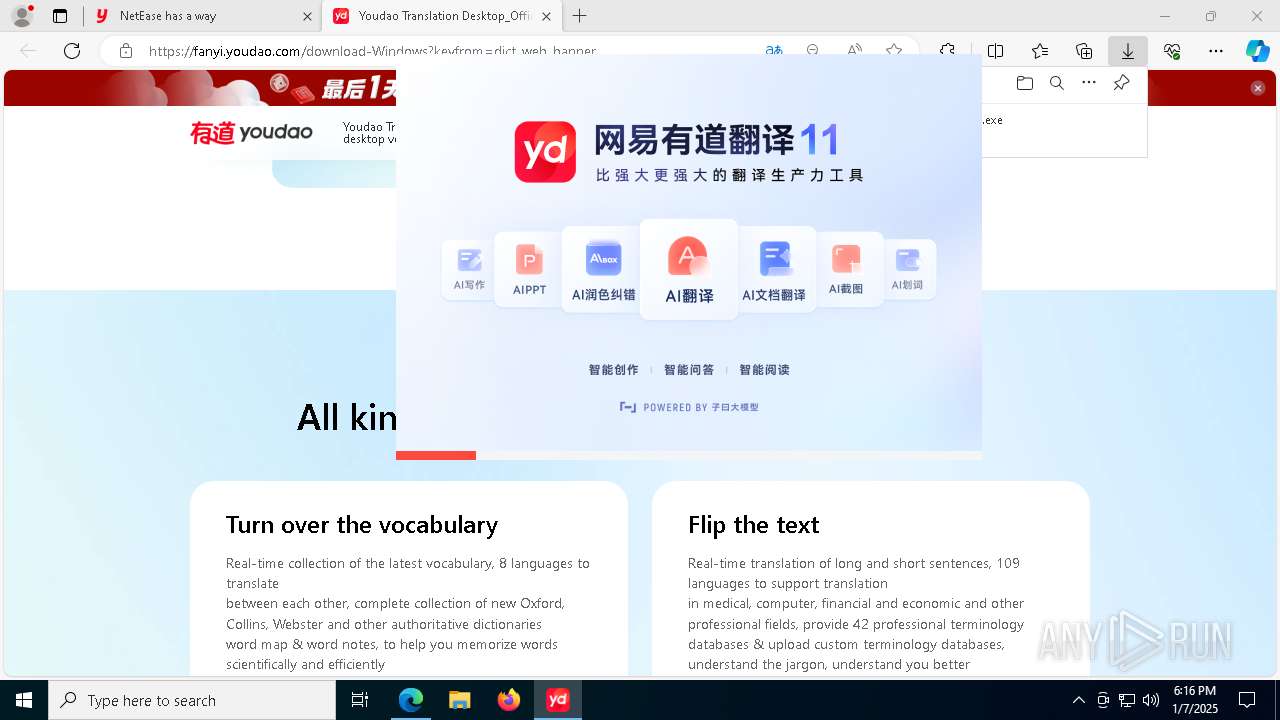Open Microsoft Edge from taskbar
This screenshot has width=1280, height=720.
[x=411, y=700]
